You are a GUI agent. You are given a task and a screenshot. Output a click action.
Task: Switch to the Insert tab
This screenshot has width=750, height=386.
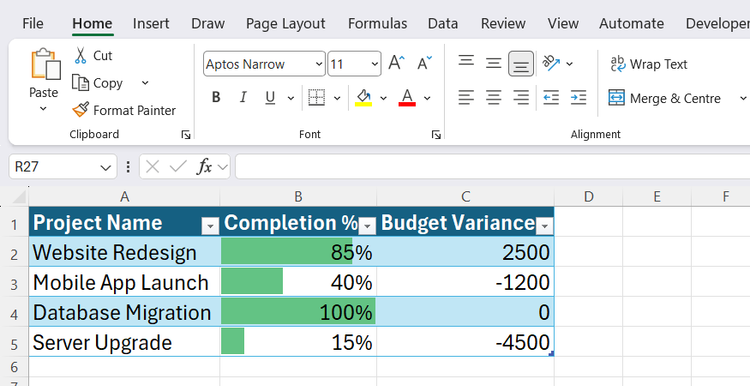click(x=151, y=23)
